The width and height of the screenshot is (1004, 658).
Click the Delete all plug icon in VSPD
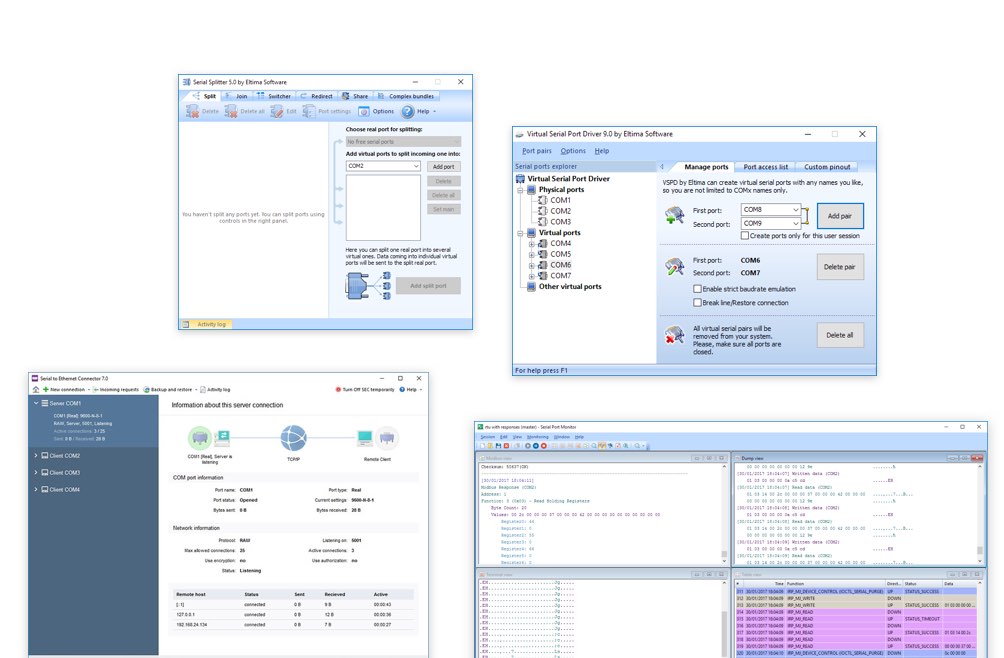[x=674, y=335]
